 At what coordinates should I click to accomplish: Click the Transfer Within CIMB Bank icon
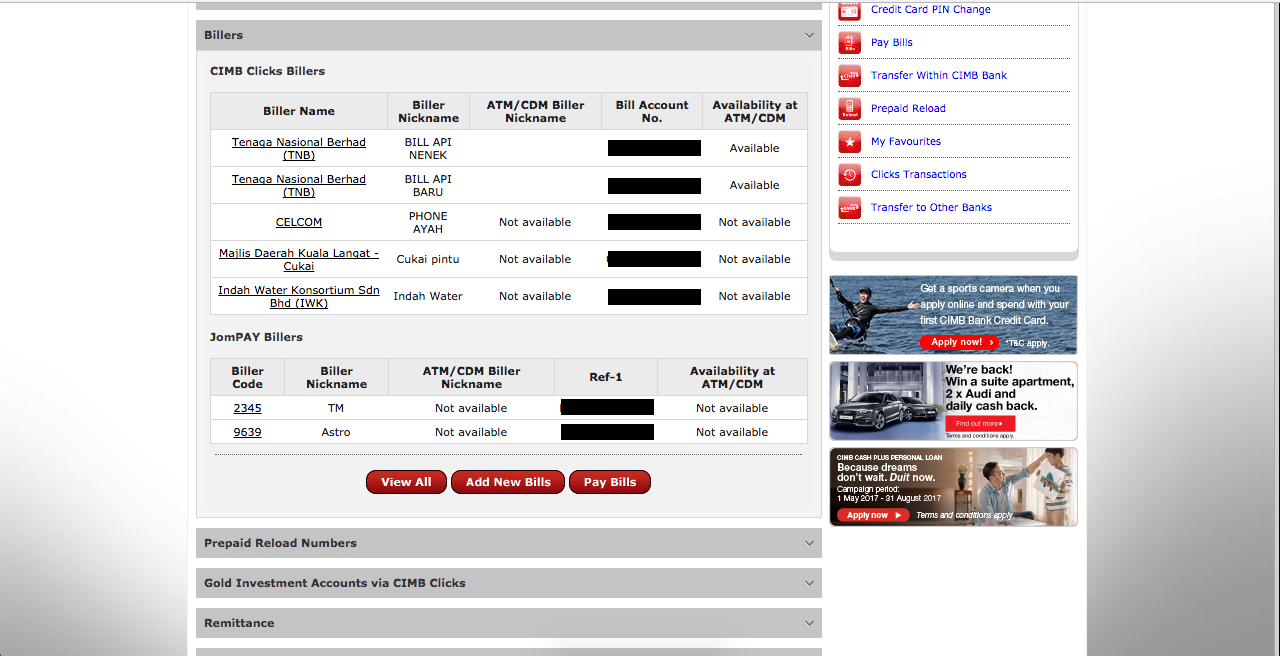849,75
